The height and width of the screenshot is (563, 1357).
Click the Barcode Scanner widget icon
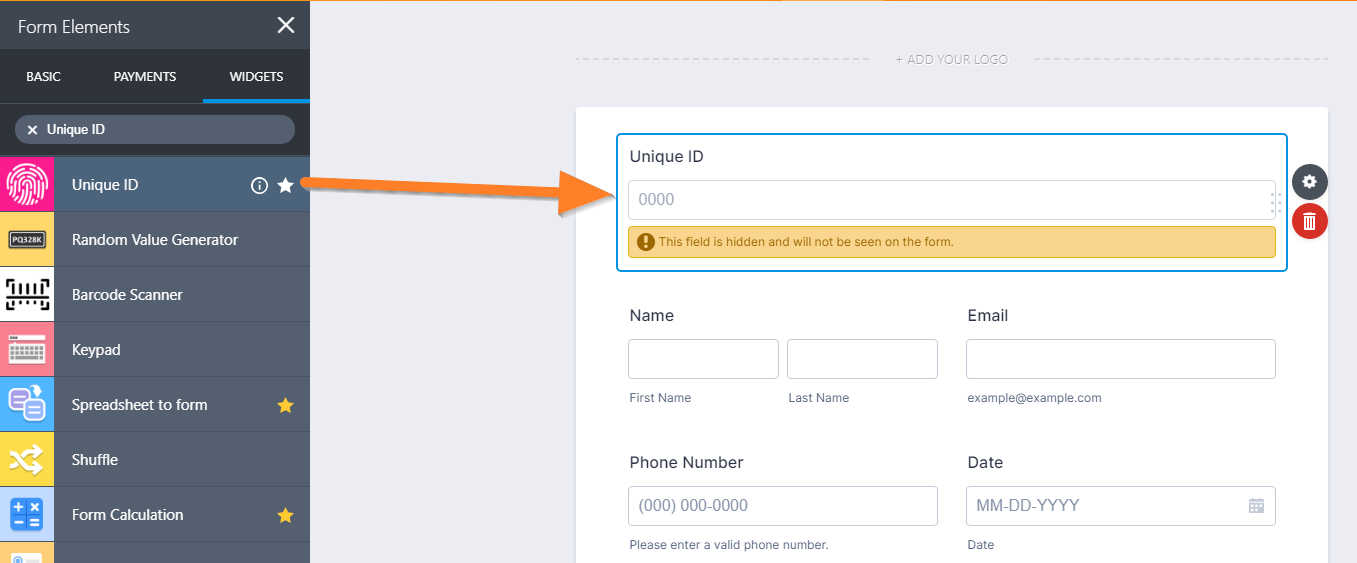coord(27,295)
